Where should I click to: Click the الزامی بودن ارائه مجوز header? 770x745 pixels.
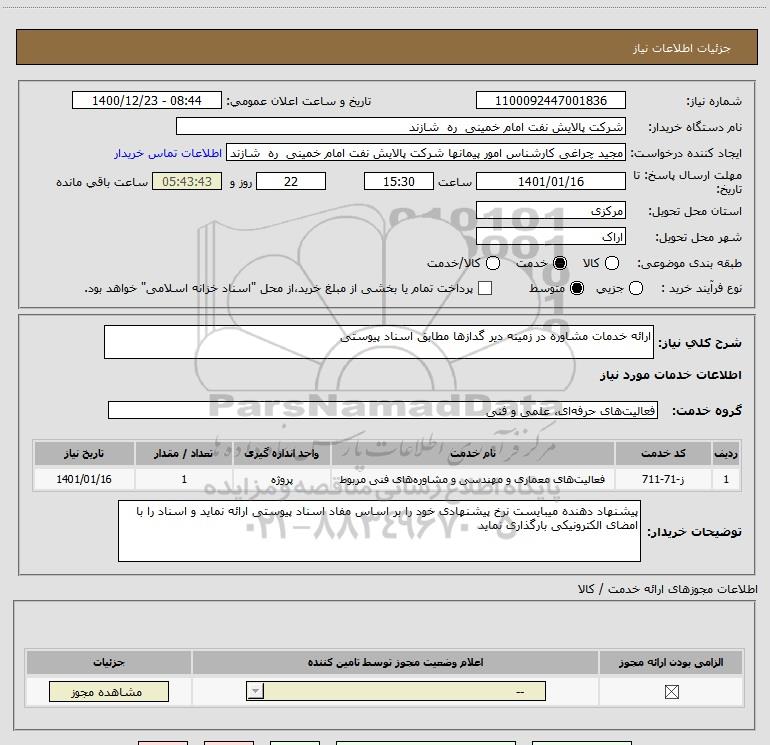tap(671, 662)
